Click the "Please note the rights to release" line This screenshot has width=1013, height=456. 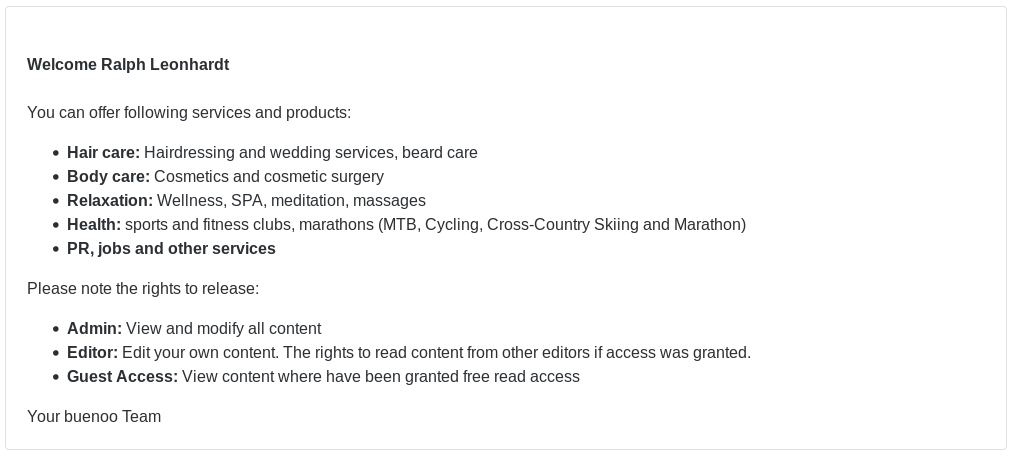pos(143,289)
